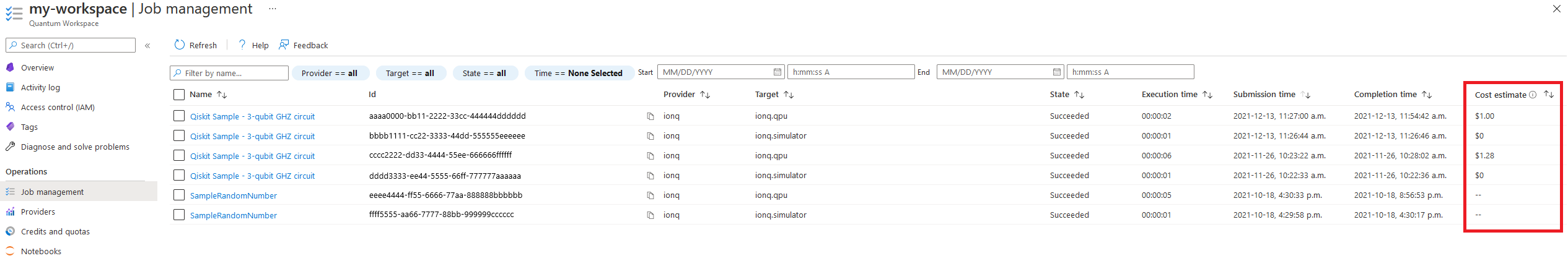
Task: Open the State == all filter
Action: (485, 73)
